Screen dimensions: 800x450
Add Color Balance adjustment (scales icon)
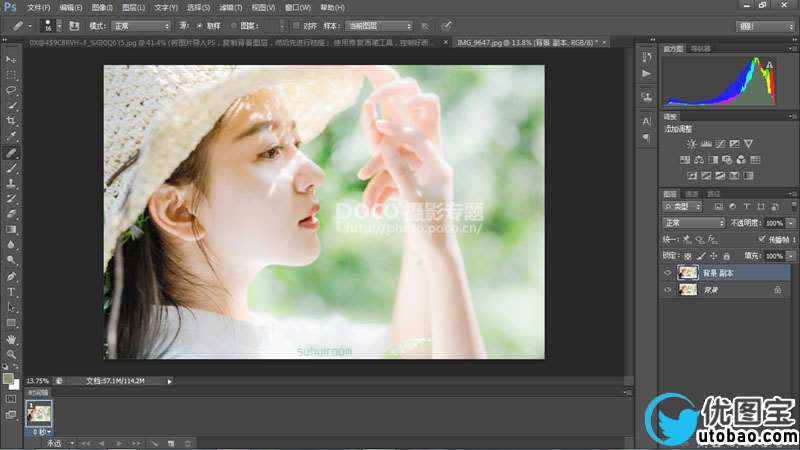tap(699, 160)
